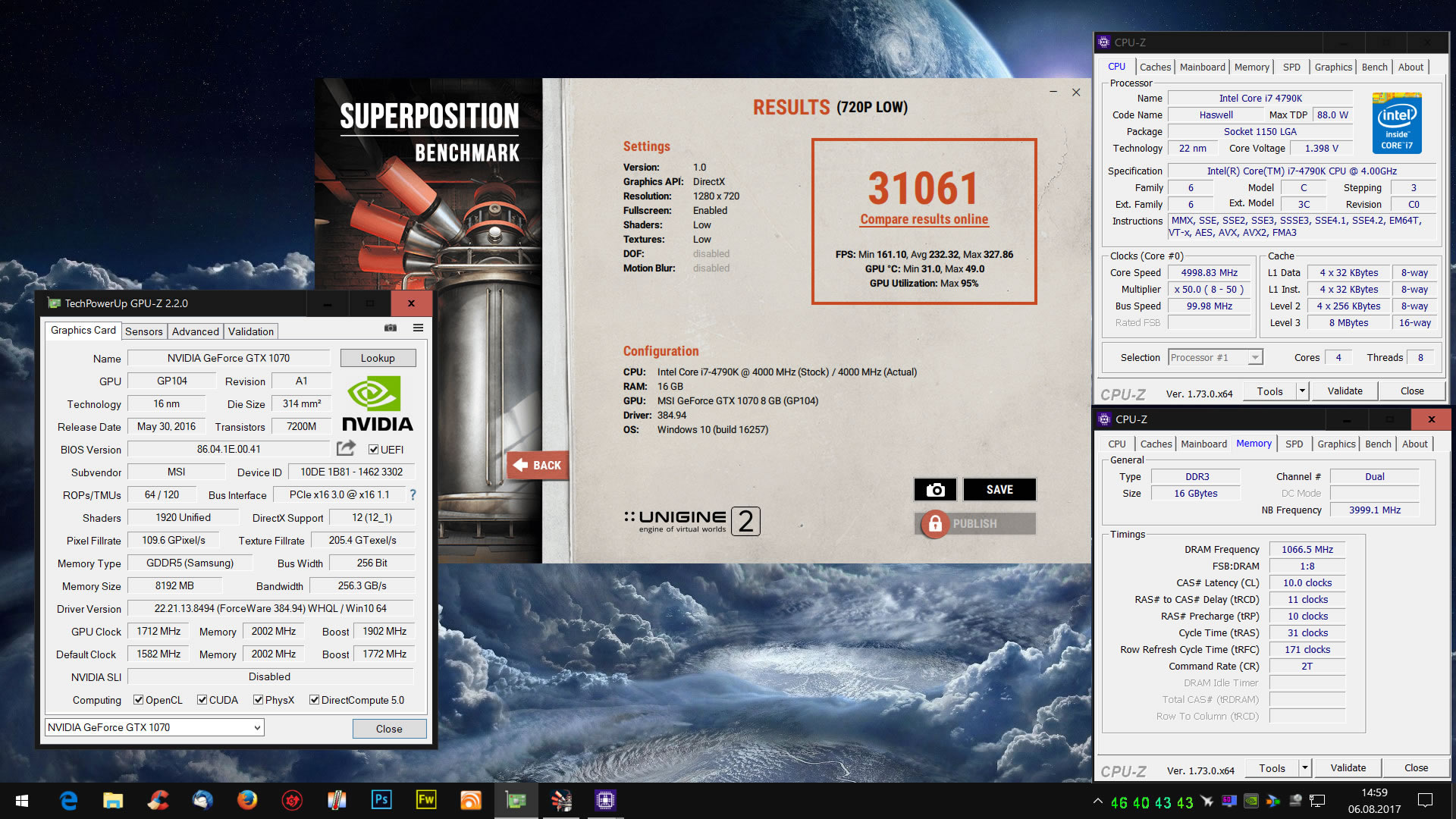
Task: Open Photoshop from the taskbar
Action: pos(381,800)
